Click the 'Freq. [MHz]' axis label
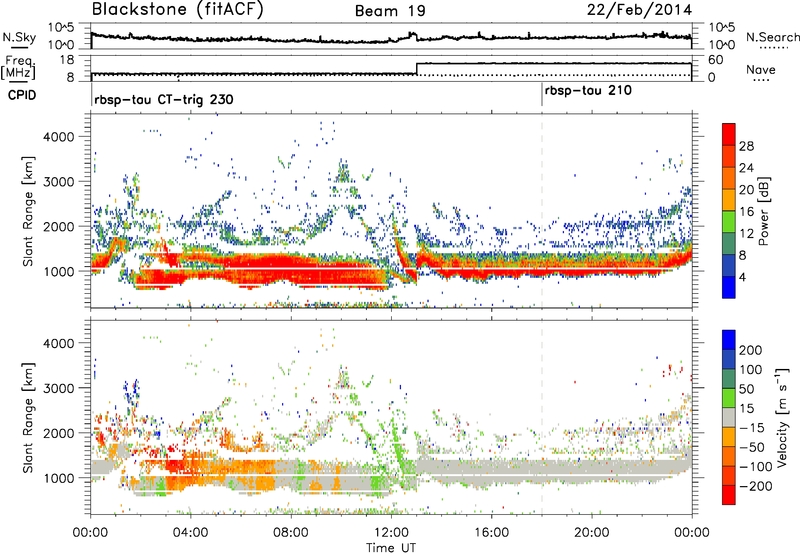The width and height of the screenshot is (800, 554). coord(18,68)
